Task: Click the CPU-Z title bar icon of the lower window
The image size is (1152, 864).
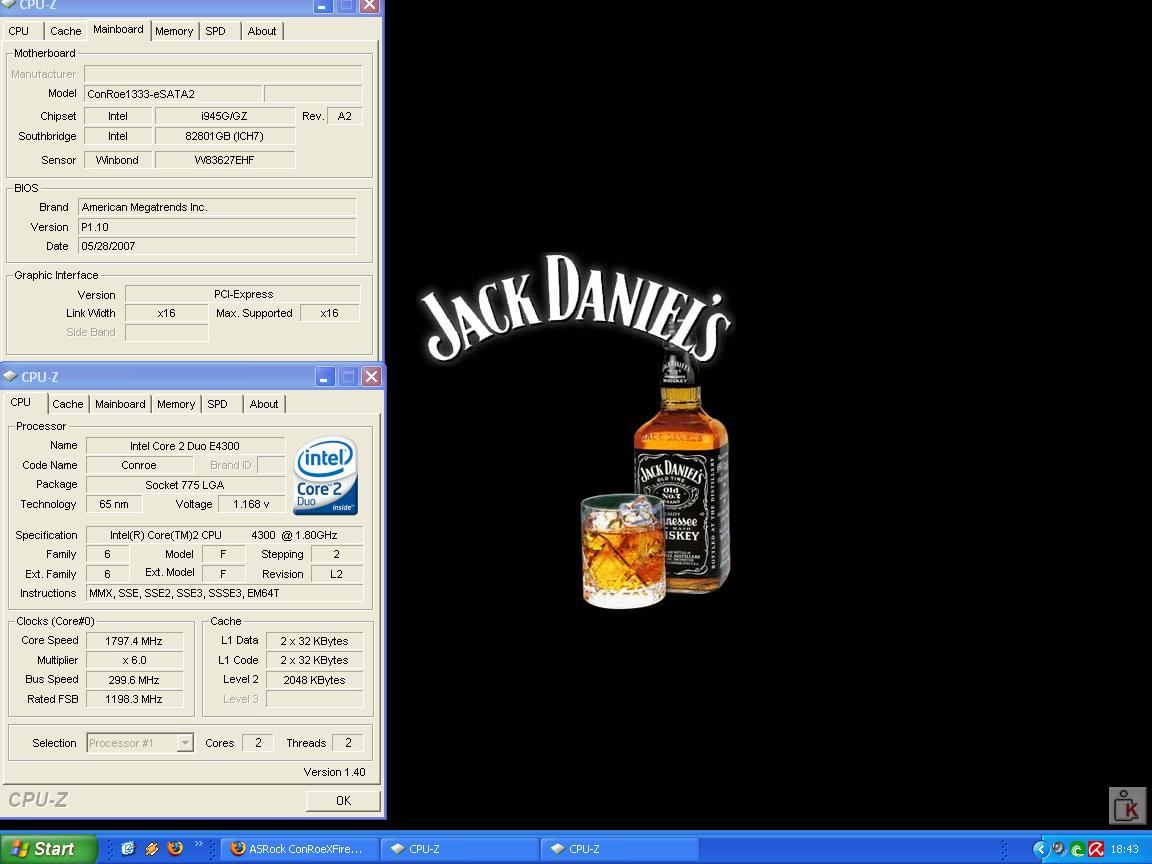Action: [10, 376]
